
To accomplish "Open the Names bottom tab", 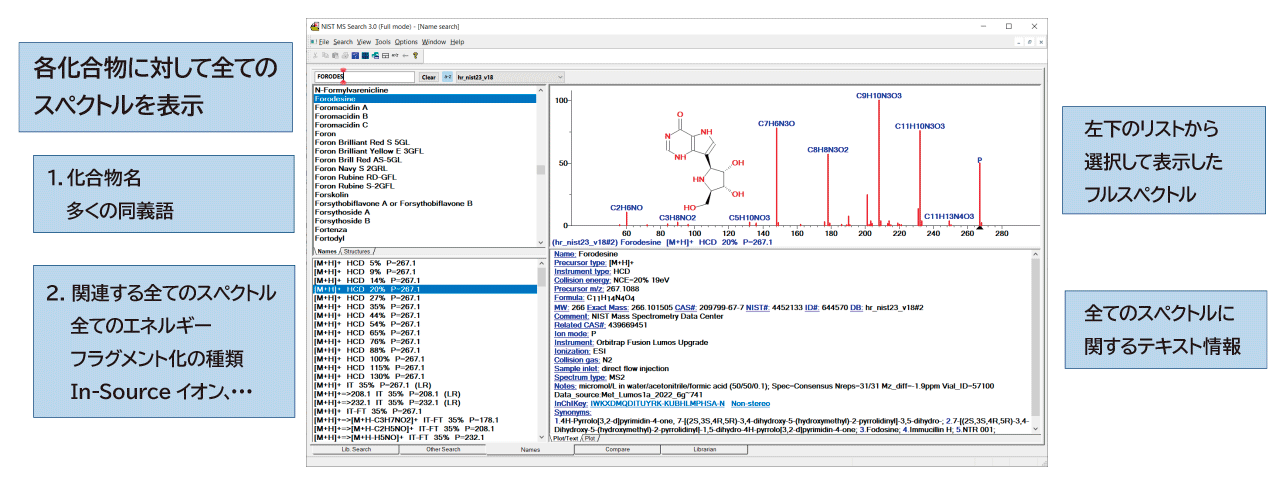I will tap(530, 450).
